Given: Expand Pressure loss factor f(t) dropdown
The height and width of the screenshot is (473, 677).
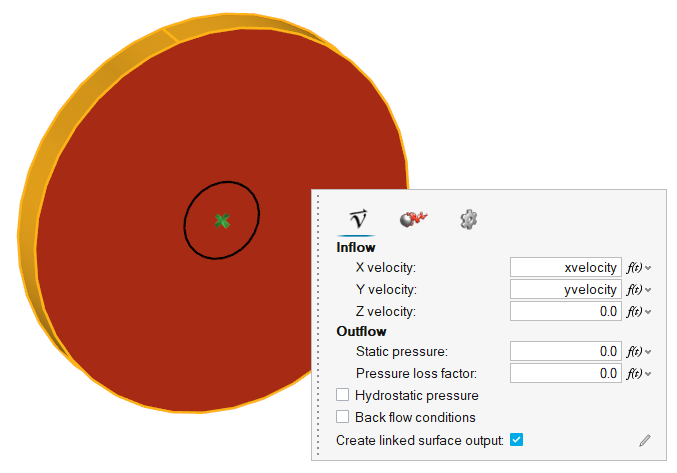Looking at the screenshot, I should tap(649, 373).
